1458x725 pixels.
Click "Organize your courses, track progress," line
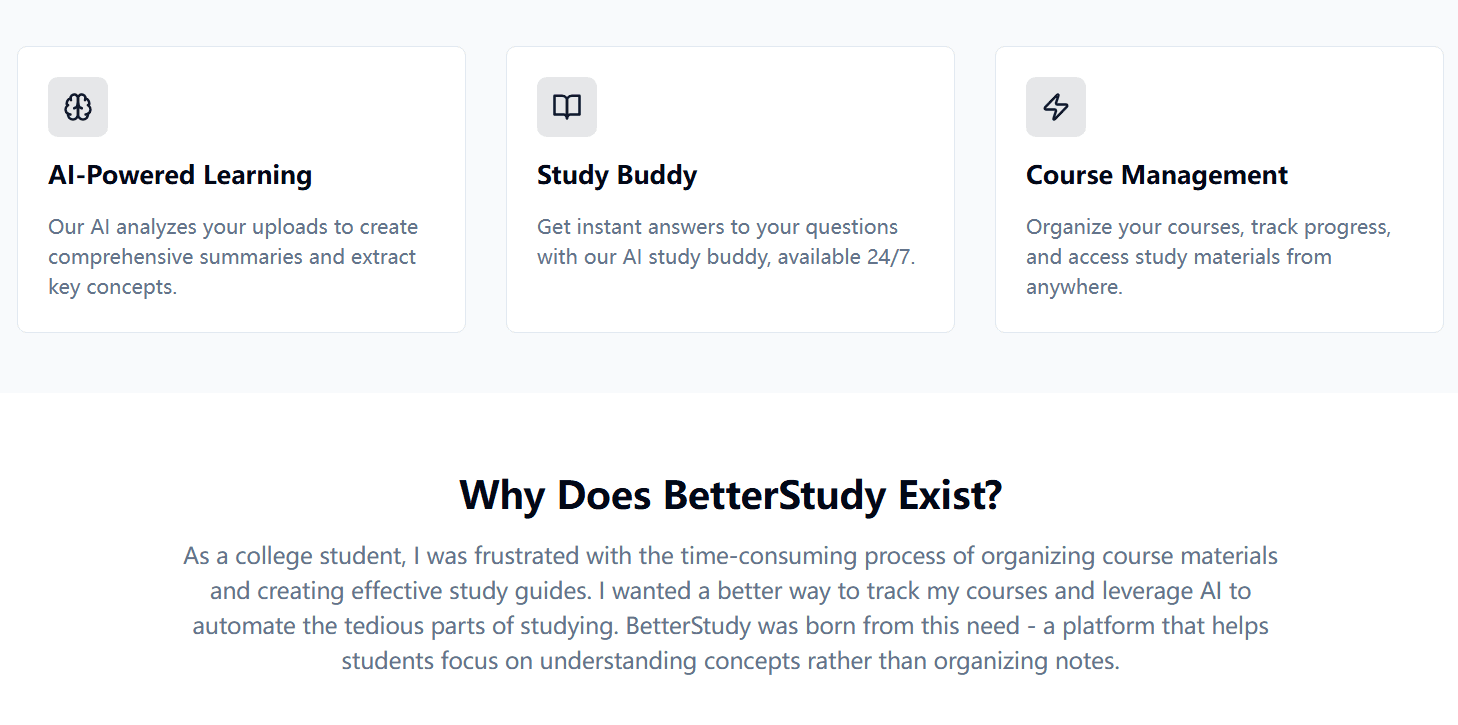pyautogui.click(x=1208, y=227)
